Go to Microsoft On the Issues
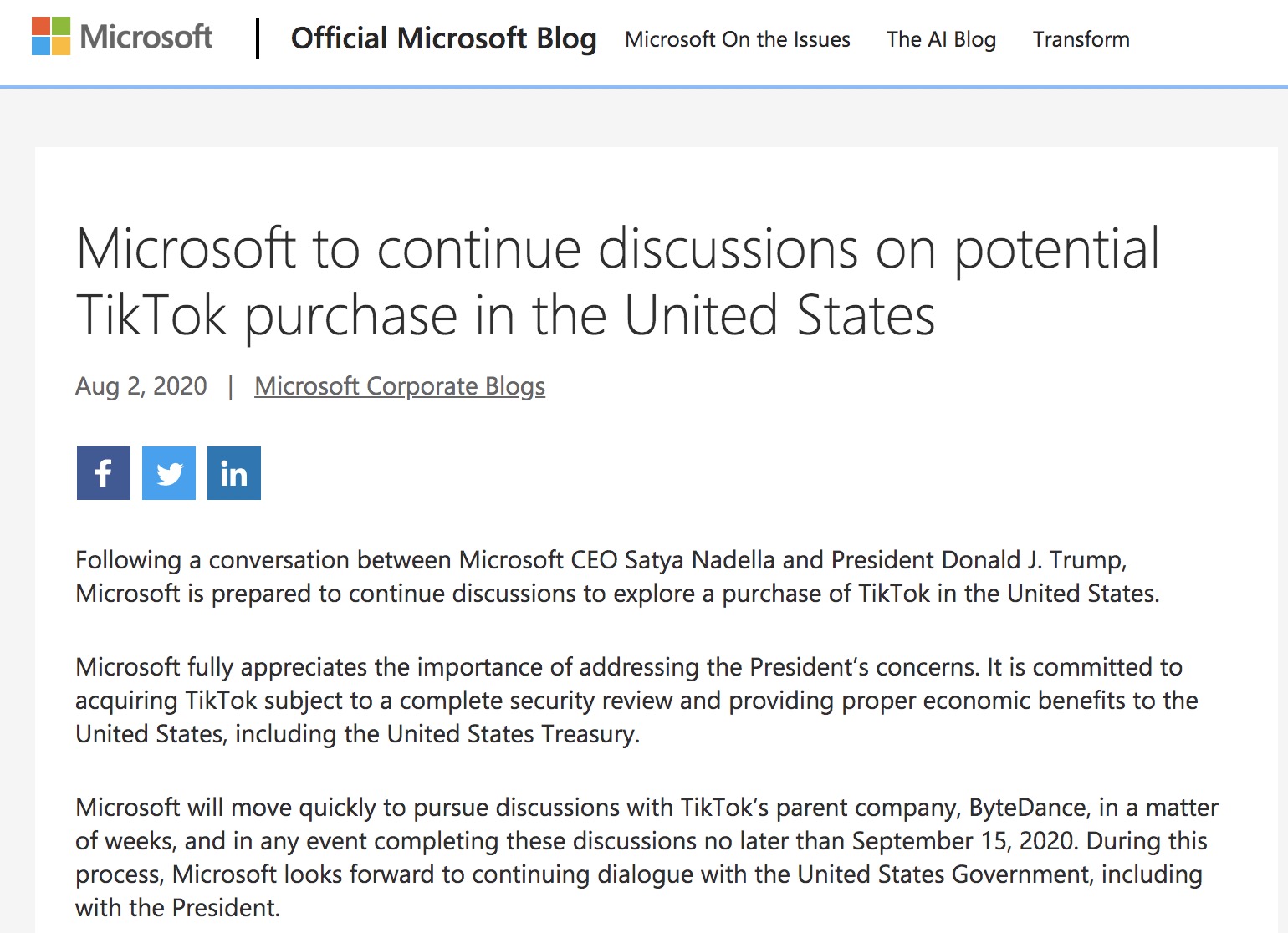This screenshot has height=933, width=1288. (737, 39)
